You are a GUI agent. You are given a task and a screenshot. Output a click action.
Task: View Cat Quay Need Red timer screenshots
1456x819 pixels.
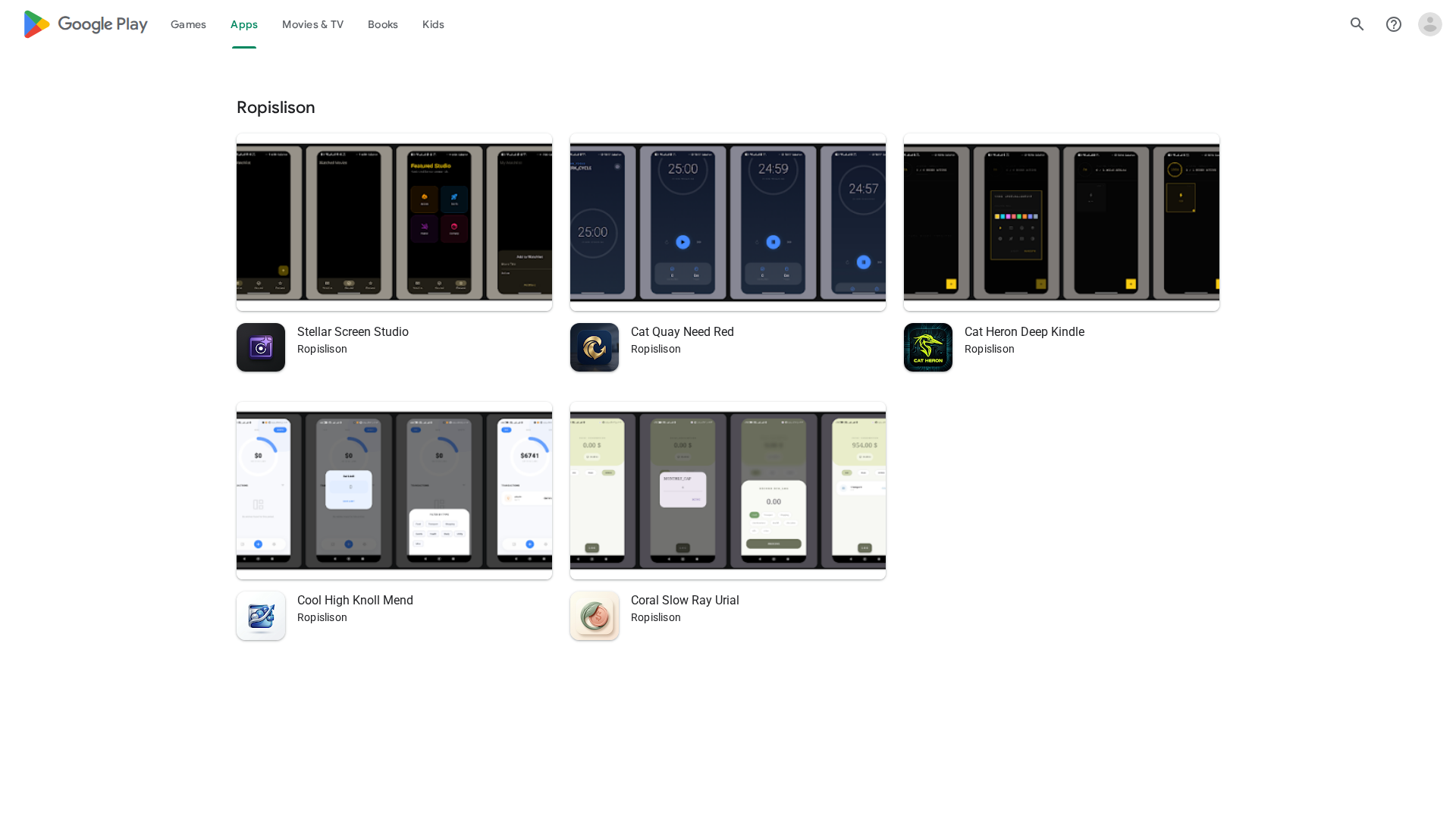(x=728, y=222)
